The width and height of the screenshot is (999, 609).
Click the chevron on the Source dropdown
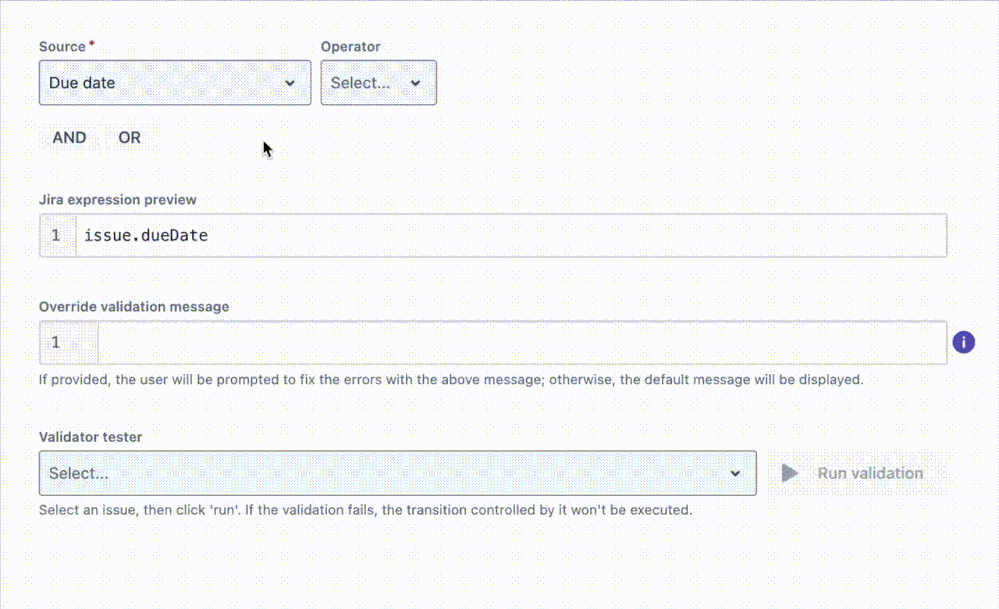pyautogui.click(x=291, y=83)
